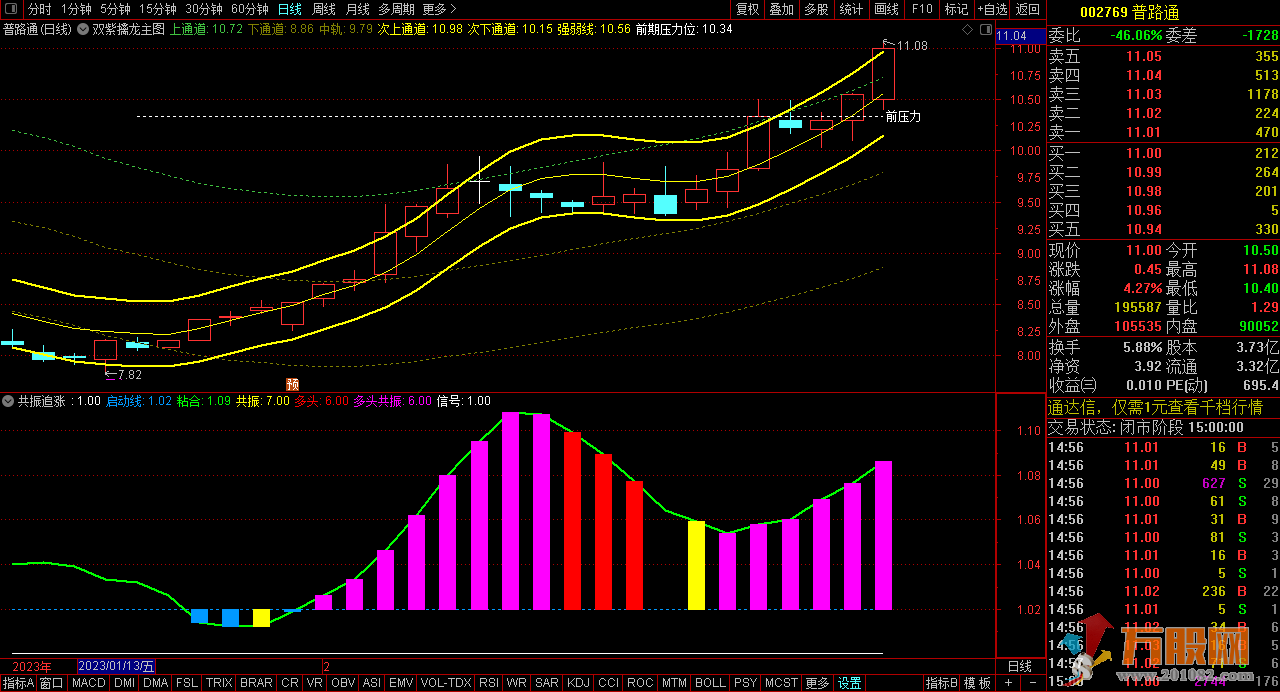The width and height of the screenshot is (1280, 692).
Task: Select the 指标B tab
Action: (941, 683)
